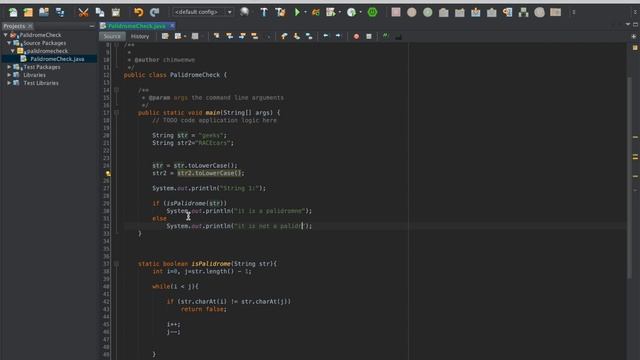Toggle code fold at isPalidrome method
640x360 pixels.
click(116, 264)
